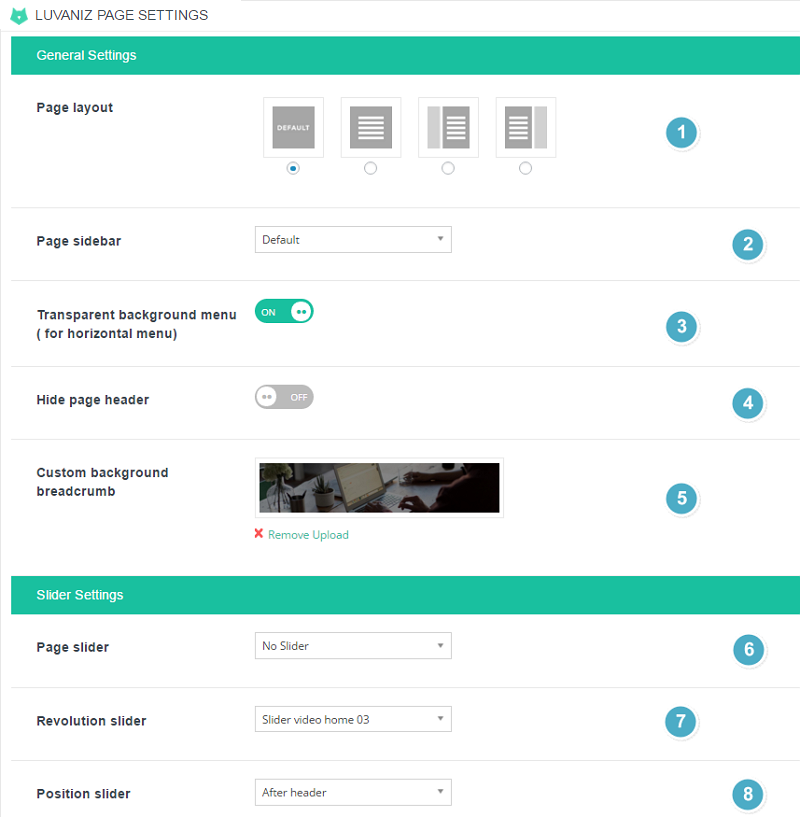Image resolution: width=800 pixels, height=817 pixels.
Task: Open the Position slider dropdown
Action: [x=353, y=793]
